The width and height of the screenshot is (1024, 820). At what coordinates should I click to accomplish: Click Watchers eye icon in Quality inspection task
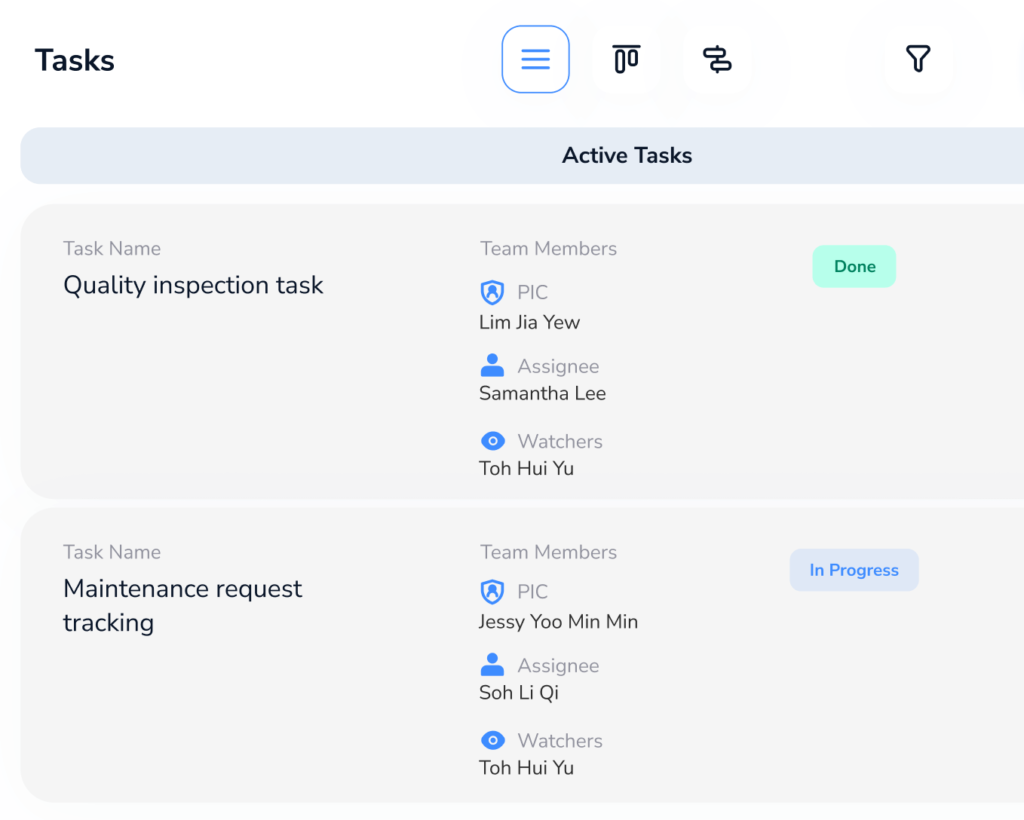coord(492,441)
